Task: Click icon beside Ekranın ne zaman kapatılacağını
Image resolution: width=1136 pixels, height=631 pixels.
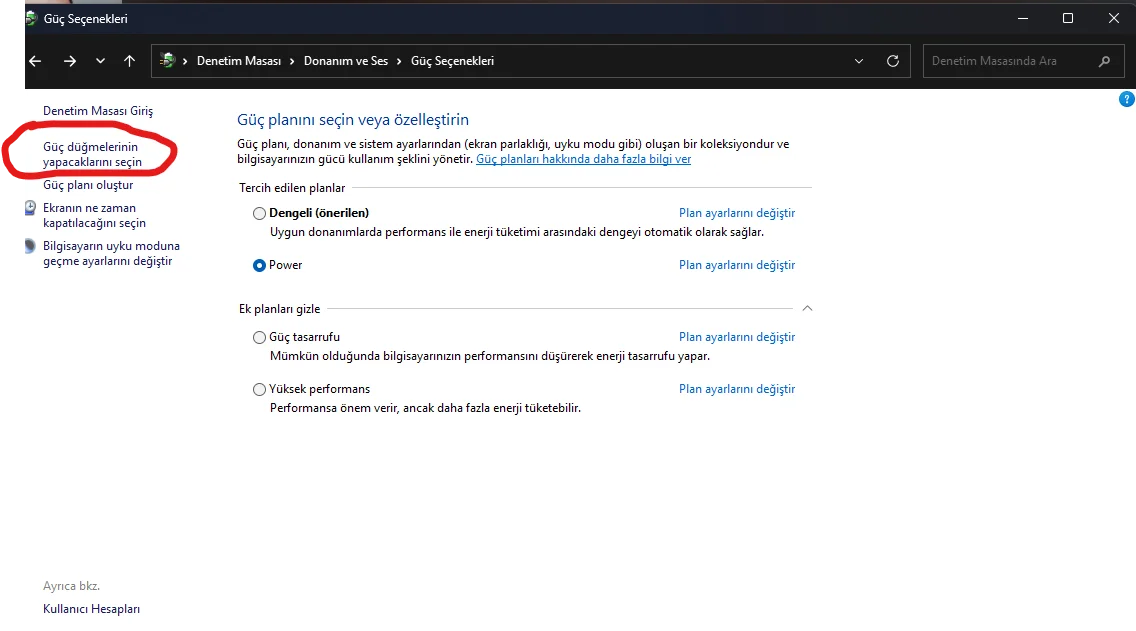Action: point(30,209)
